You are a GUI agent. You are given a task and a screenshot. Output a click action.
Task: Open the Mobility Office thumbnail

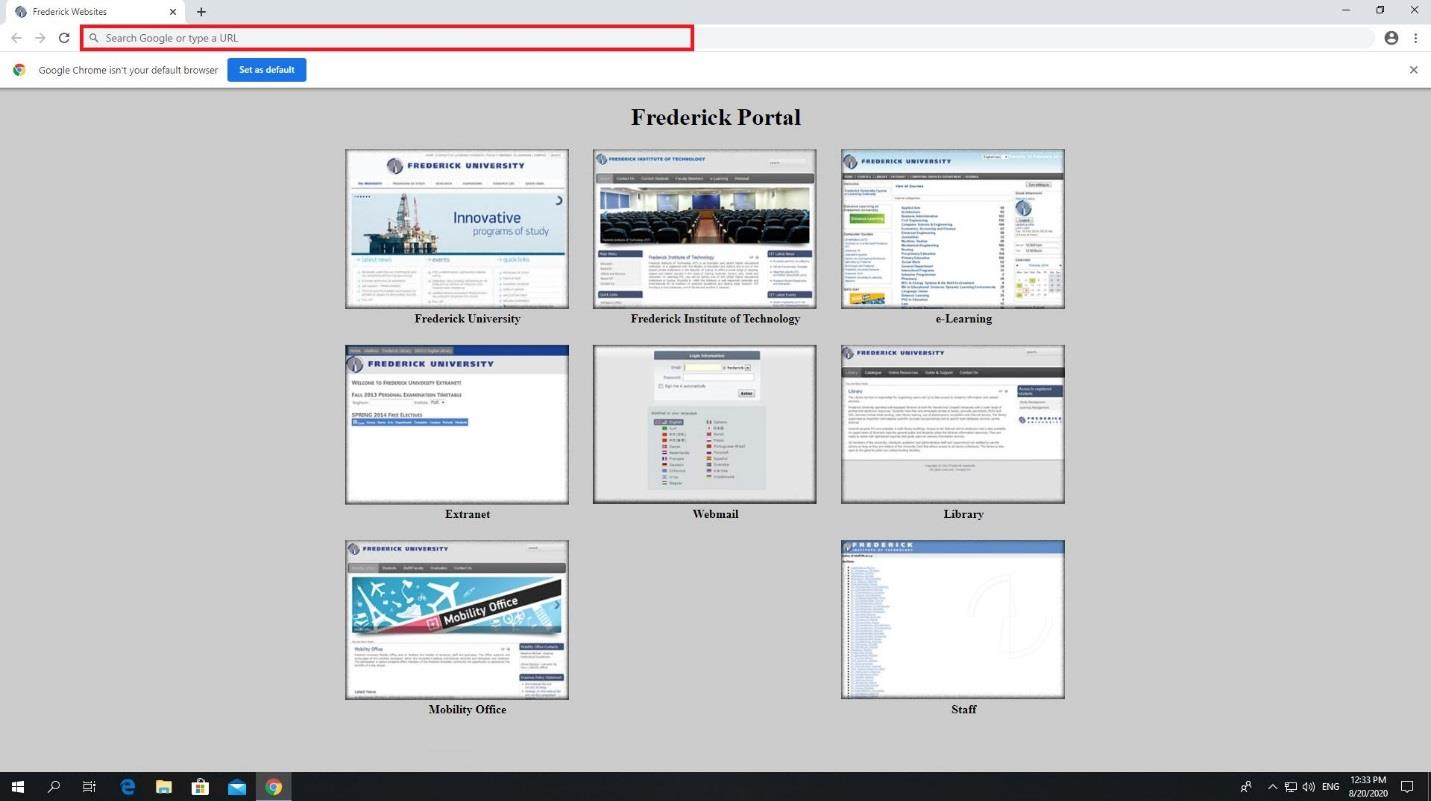pos(457,619)
